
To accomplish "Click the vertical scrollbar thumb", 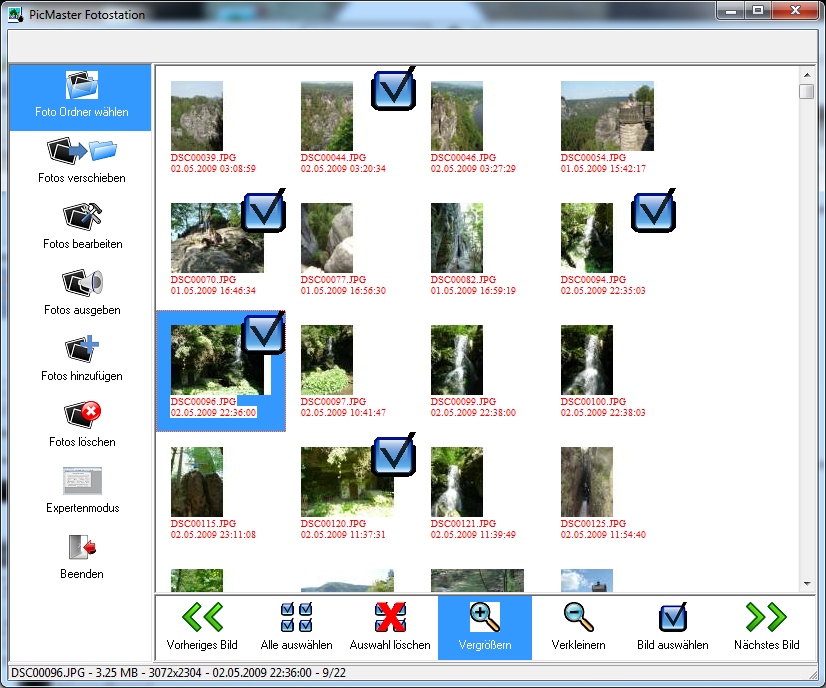I will (x=807, y=91).
